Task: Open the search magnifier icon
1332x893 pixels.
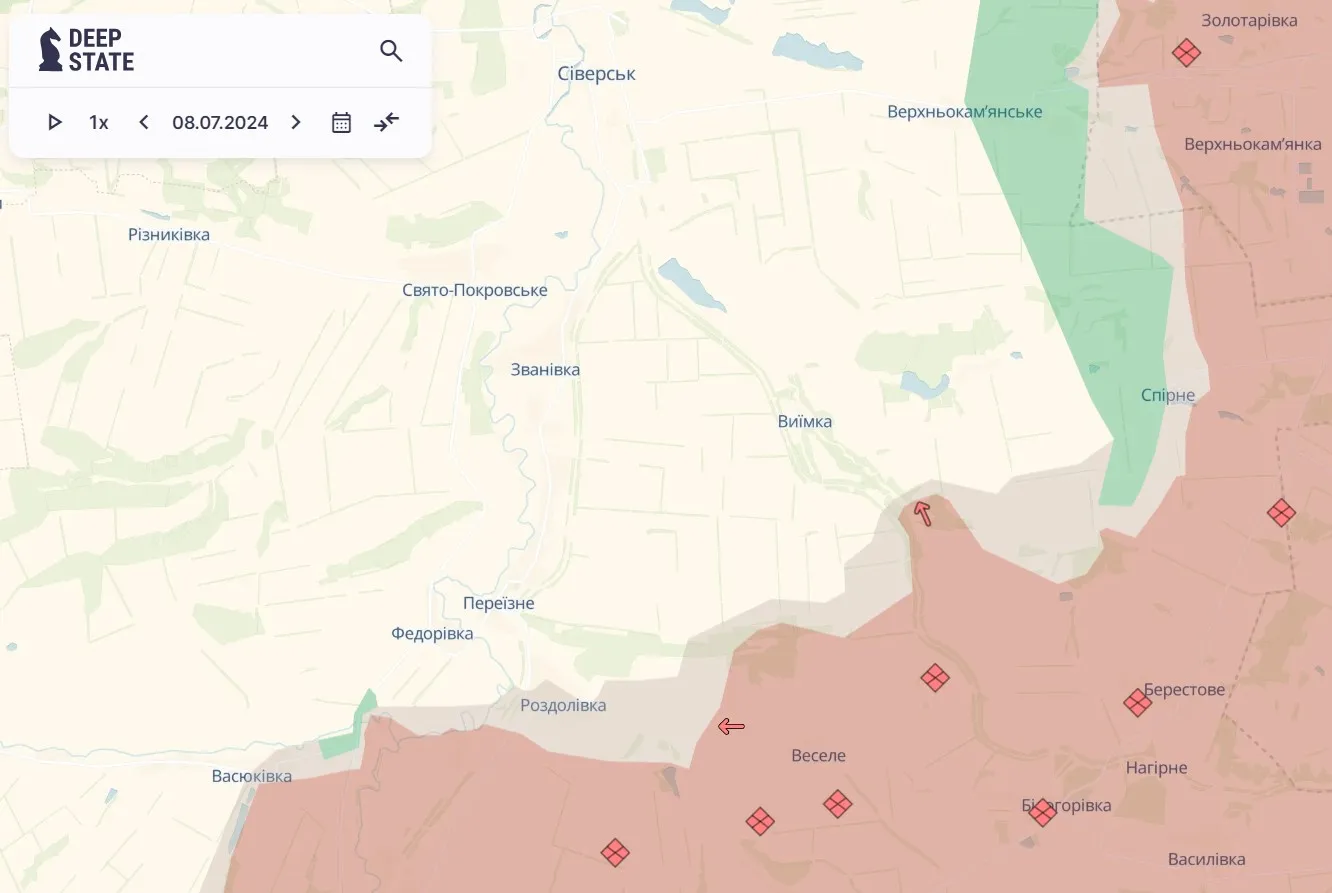Action: 391,51
